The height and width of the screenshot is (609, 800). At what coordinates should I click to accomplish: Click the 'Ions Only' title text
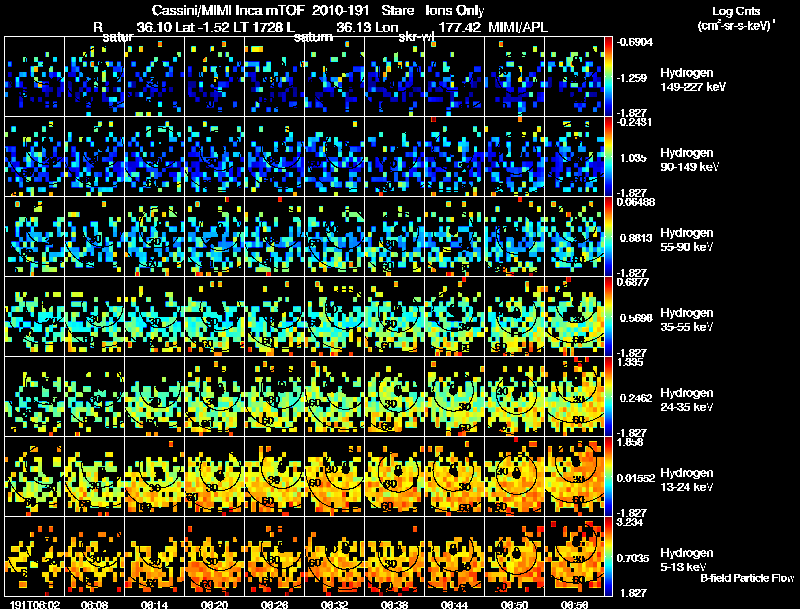(455, 11)
